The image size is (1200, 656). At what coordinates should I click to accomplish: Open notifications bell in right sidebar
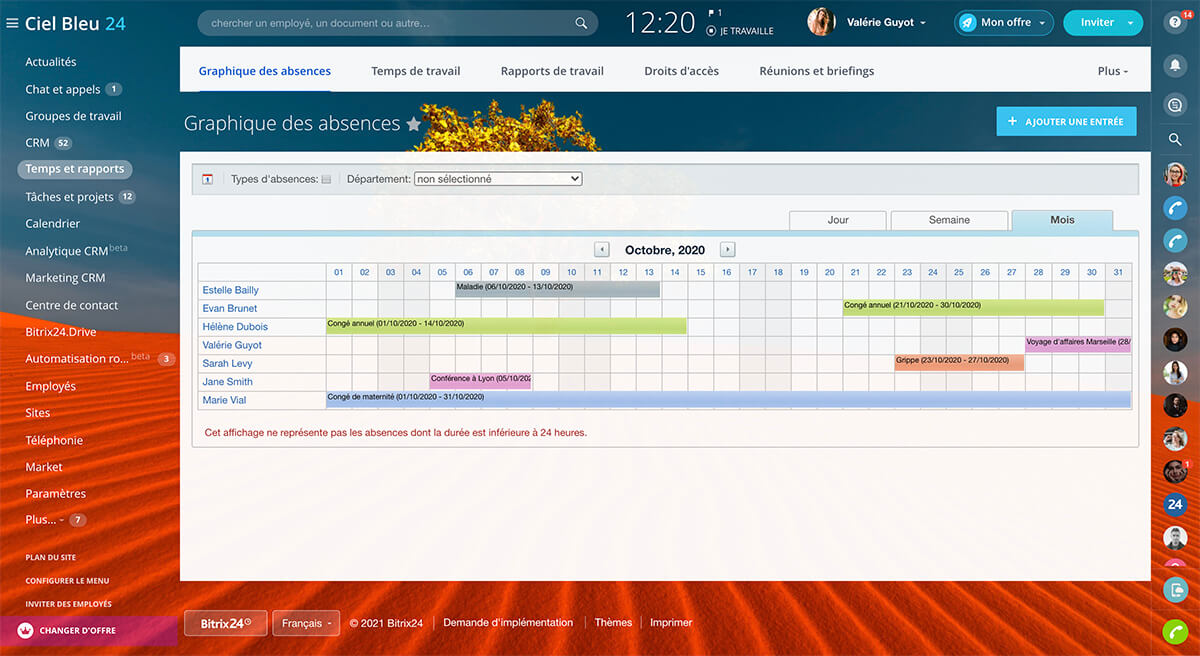1175,64
